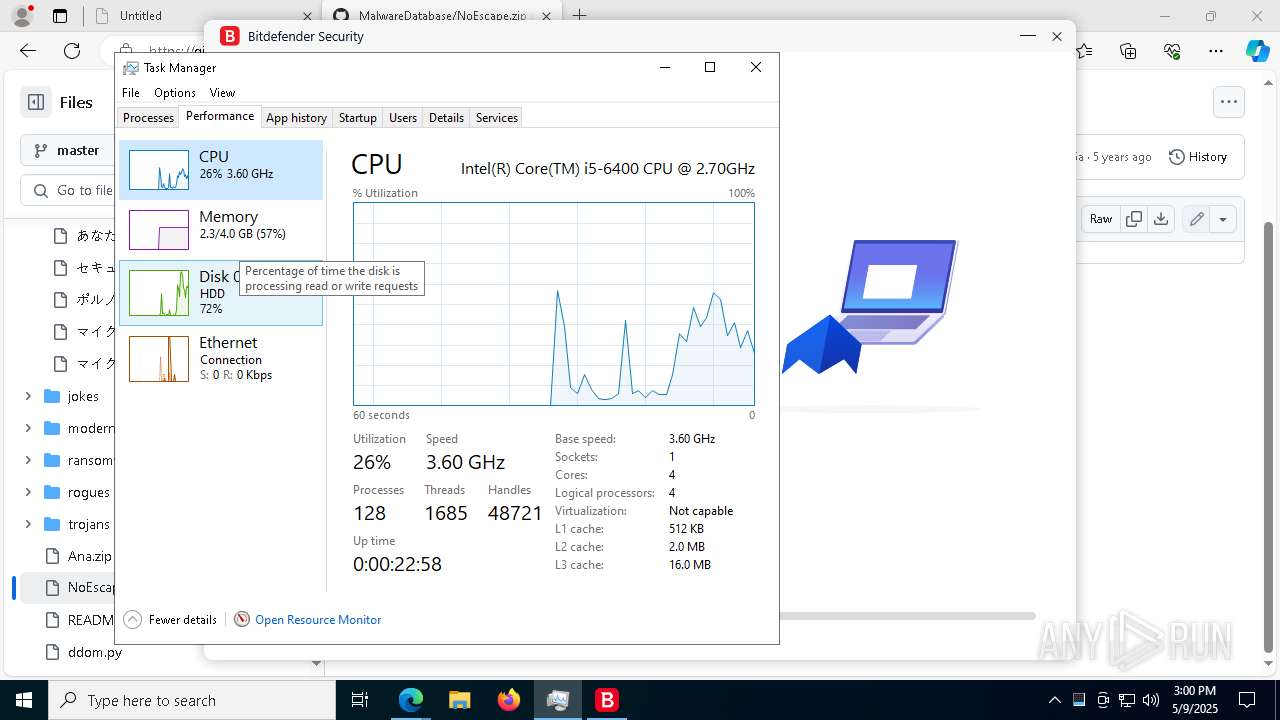
Task: Switch to the Startup tab
Action: coord(357,118)
